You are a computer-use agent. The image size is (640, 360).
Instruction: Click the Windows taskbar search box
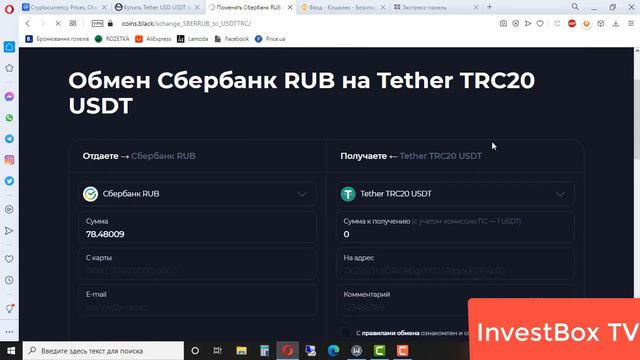103,351
